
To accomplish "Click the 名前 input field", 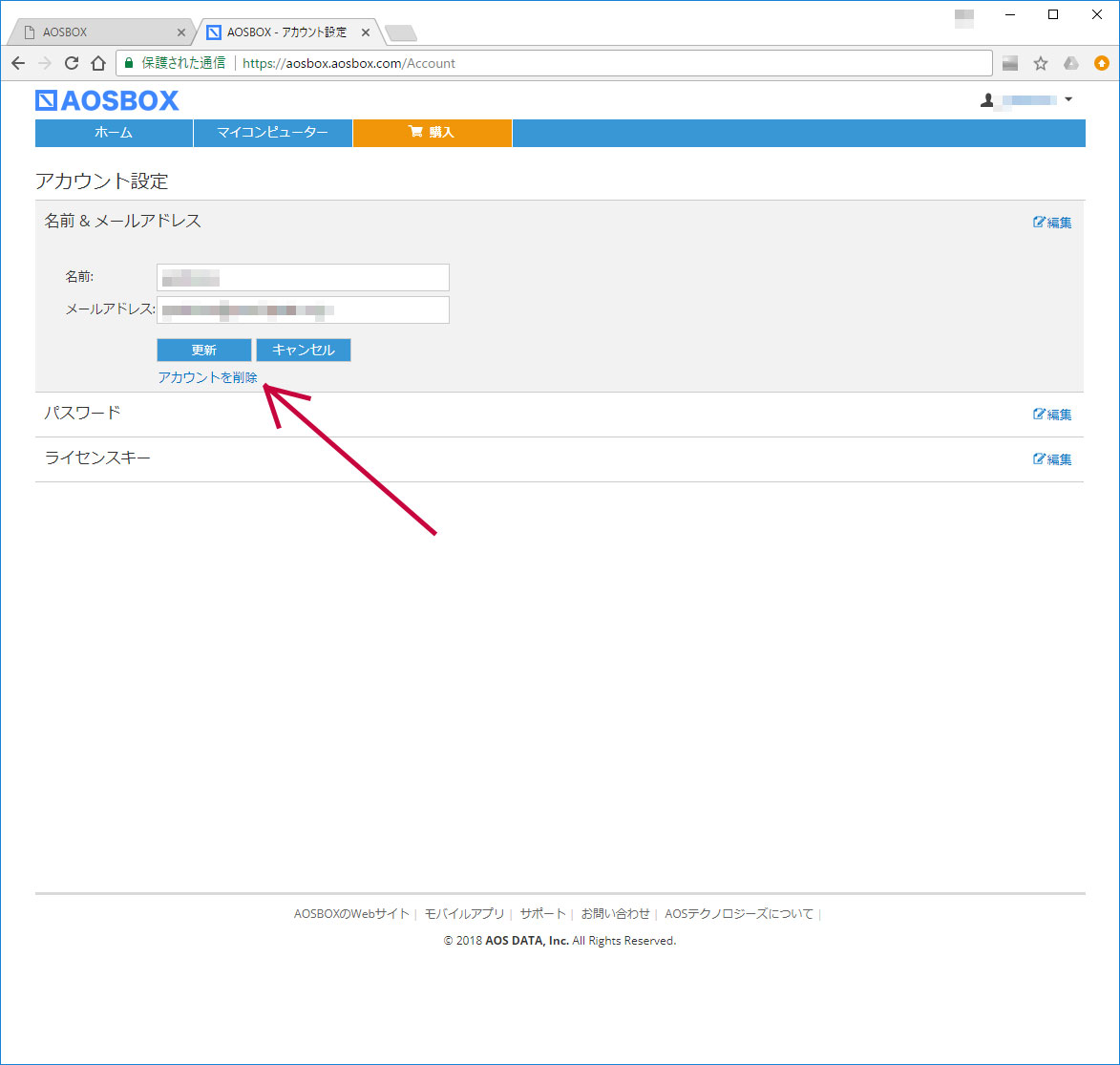I will point(303,277).
